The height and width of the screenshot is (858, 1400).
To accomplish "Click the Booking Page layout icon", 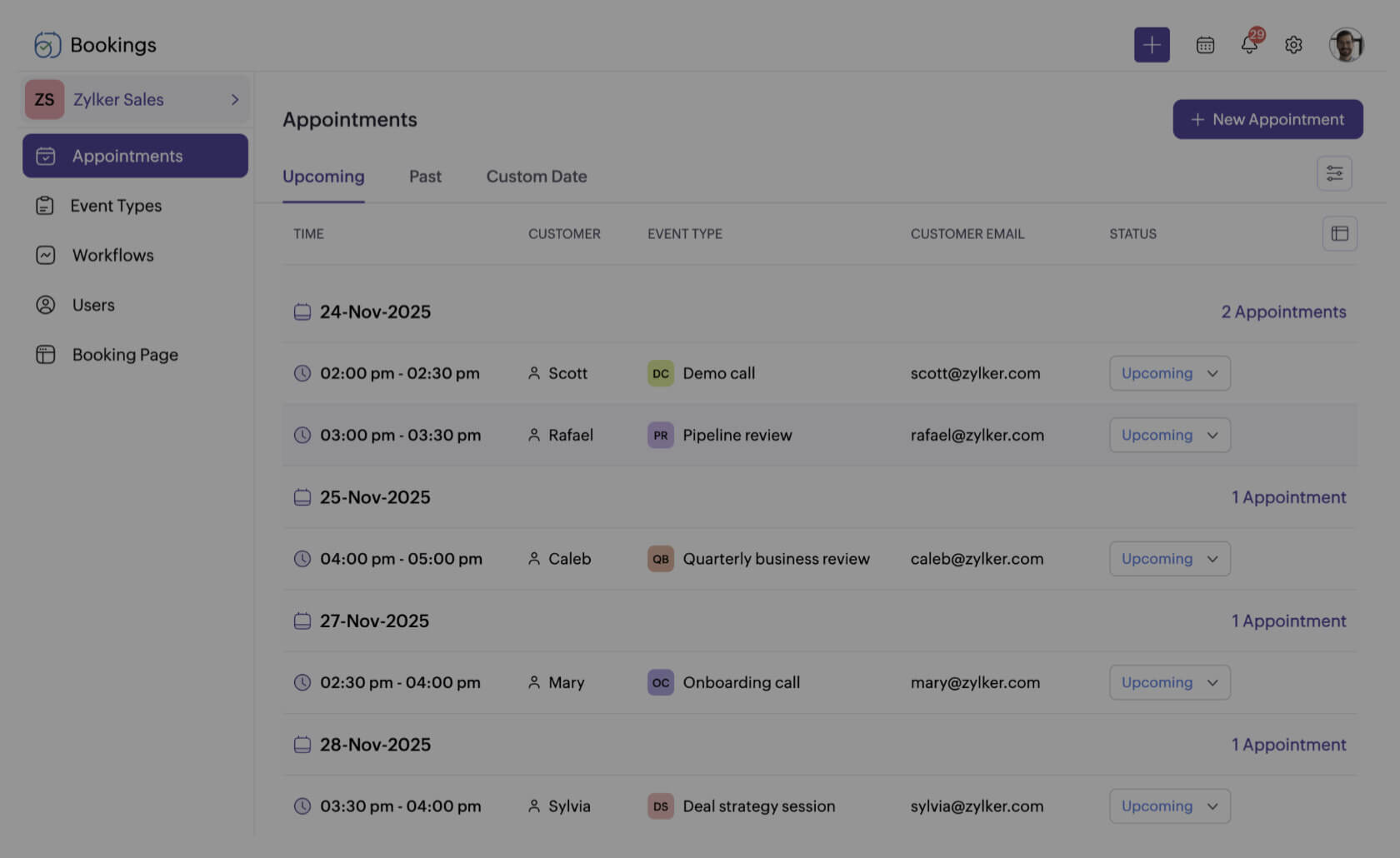I will pos(45,355).
